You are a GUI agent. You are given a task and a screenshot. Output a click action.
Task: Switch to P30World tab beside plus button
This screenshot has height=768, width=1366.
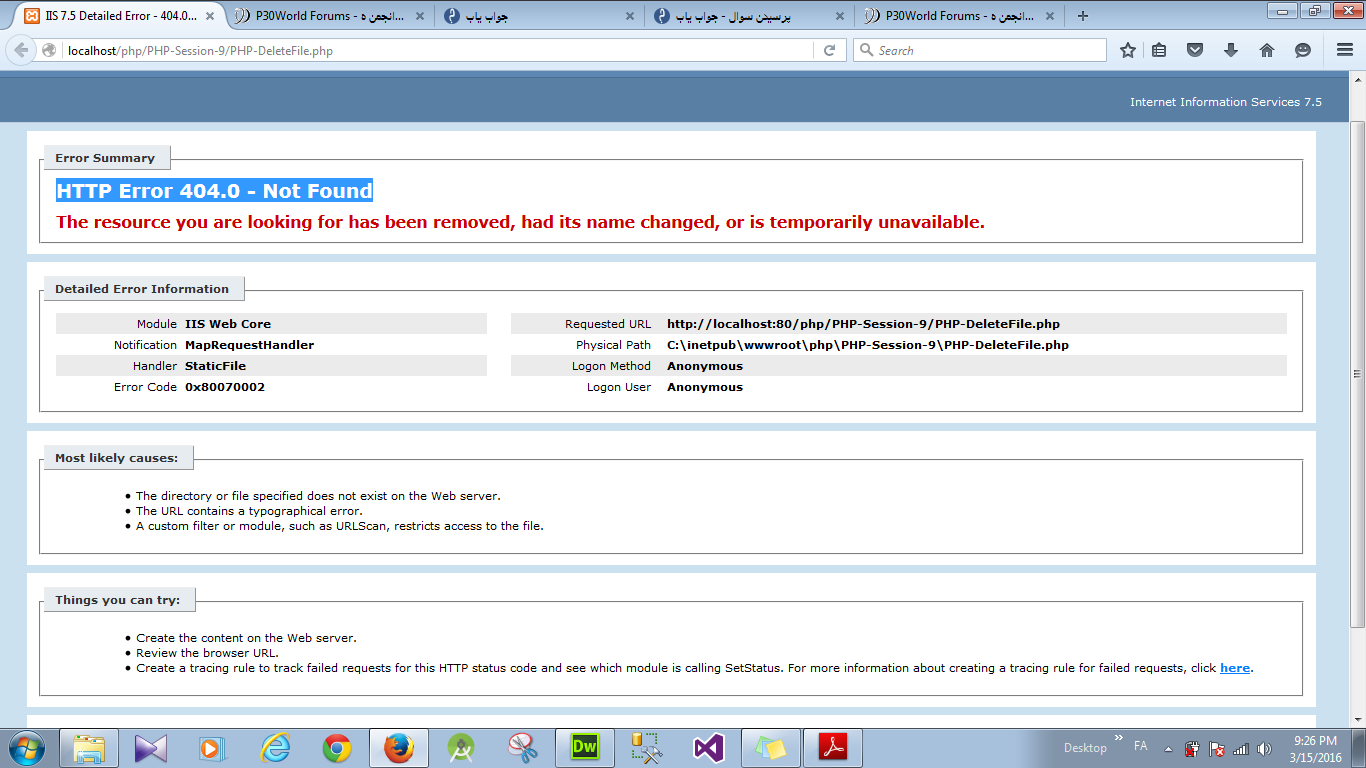[961, 16]
